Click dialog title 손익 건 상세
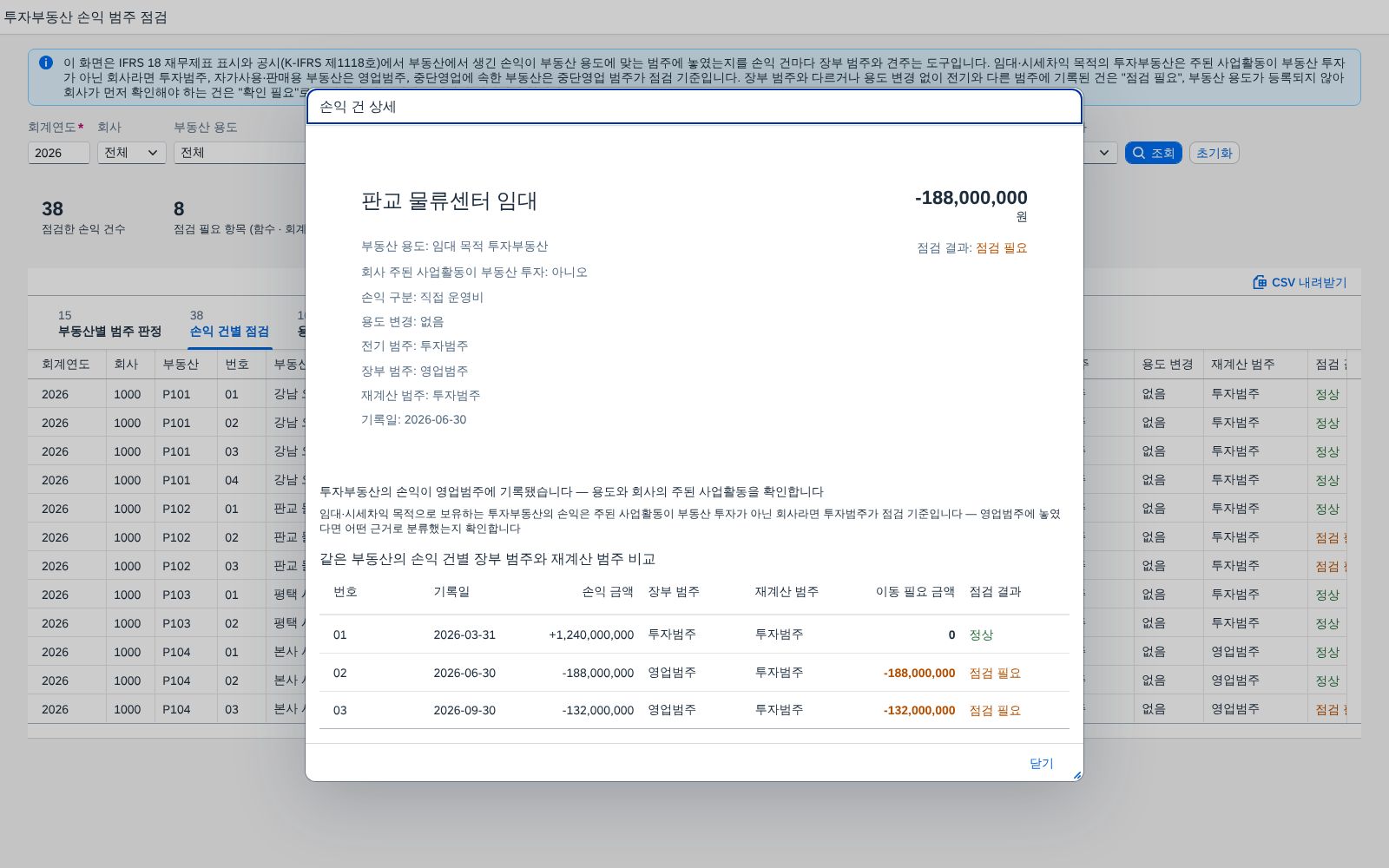 coord(358,107)
